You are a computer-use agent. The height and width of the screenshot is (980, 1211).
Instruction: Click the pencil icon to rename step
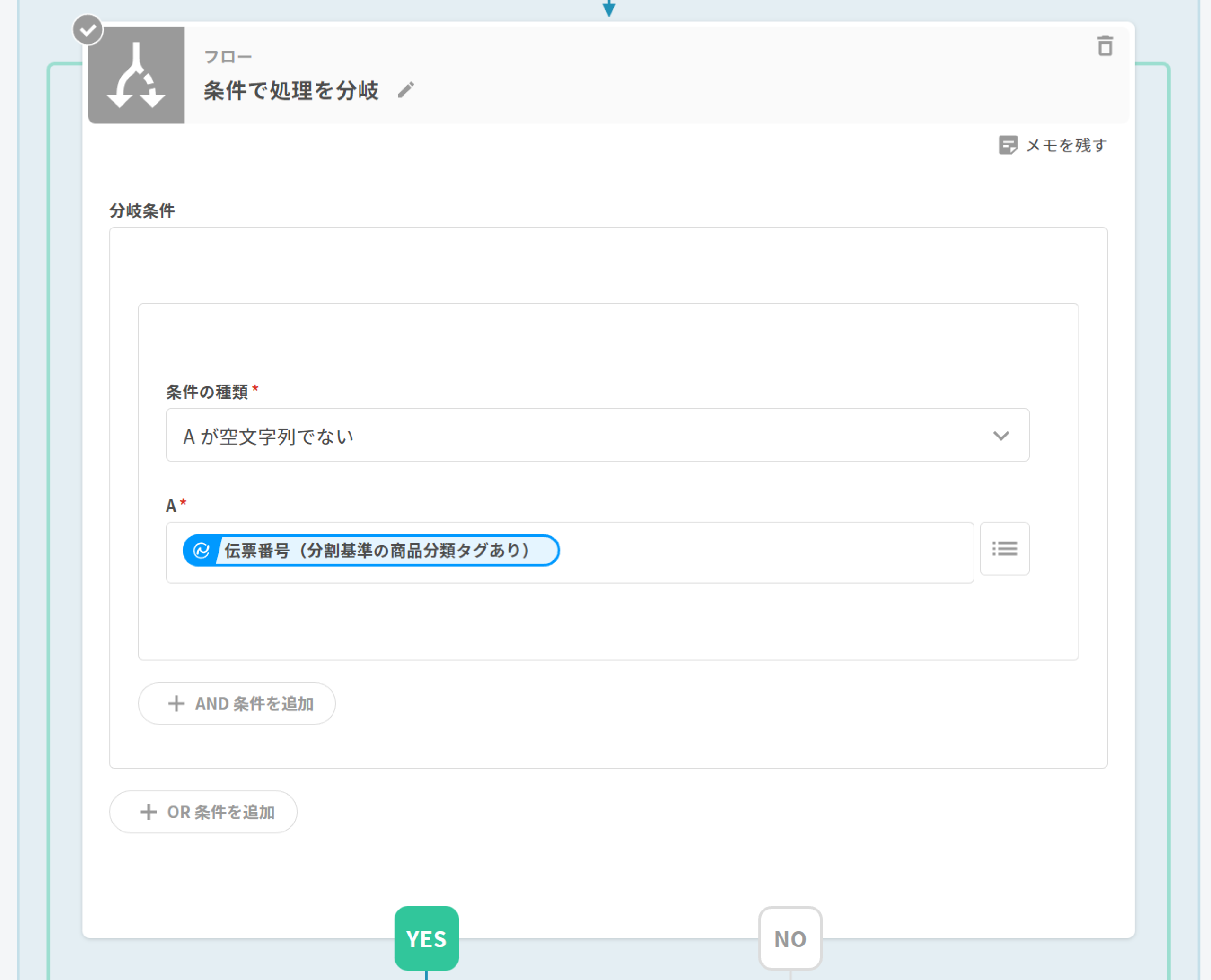click(405, 90)
